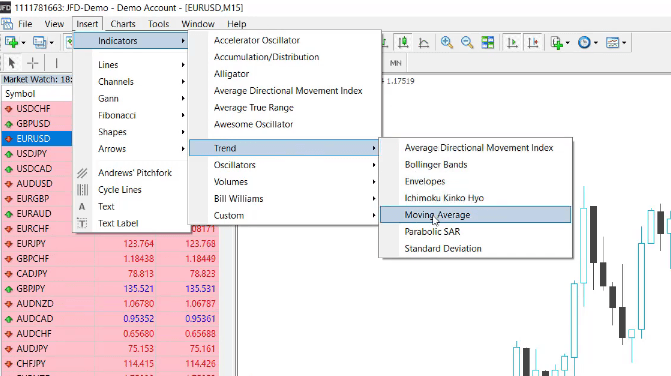Expand the Custom indicators submenu
This screenshot has width=671, height=376.
pyautogui.click(x=285, y=216)
